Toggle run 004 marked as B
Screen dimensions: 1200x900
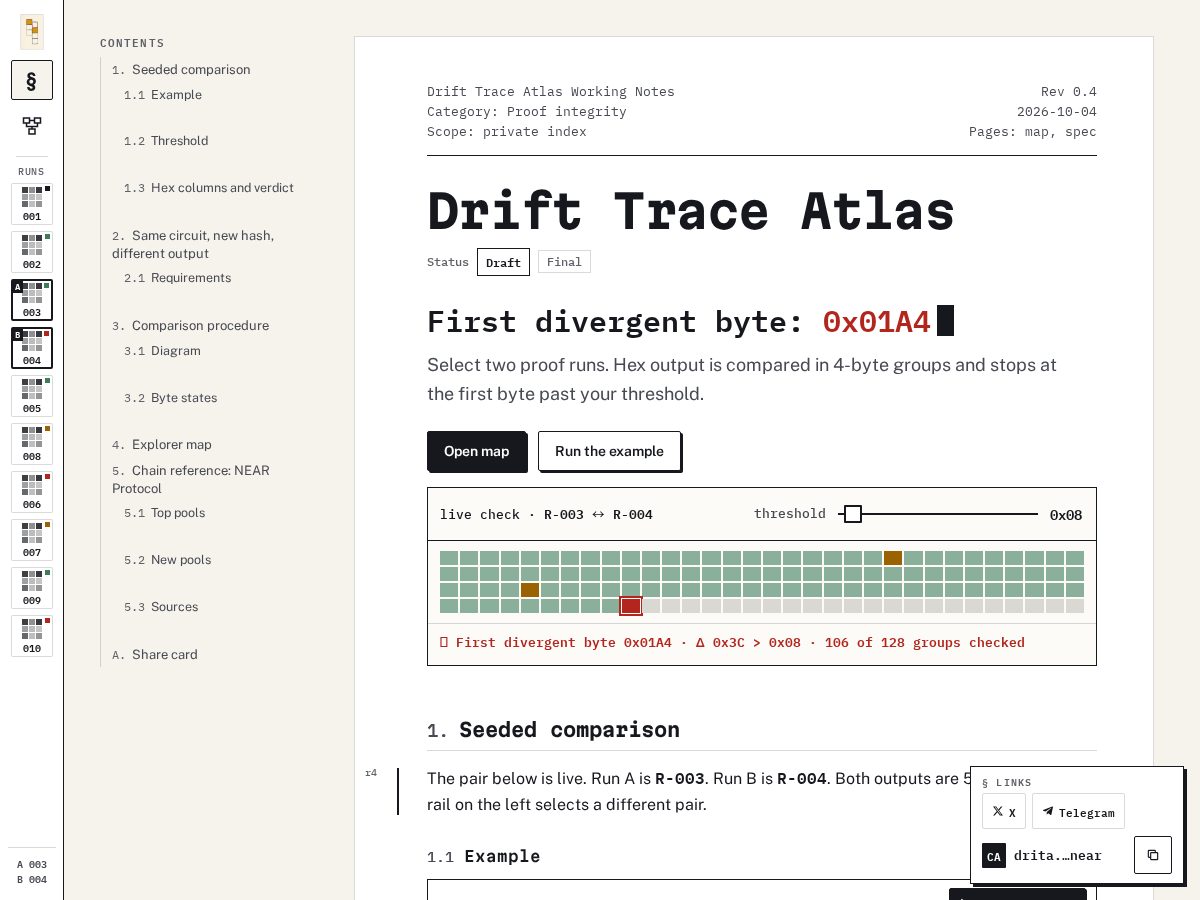coord(32,348)
